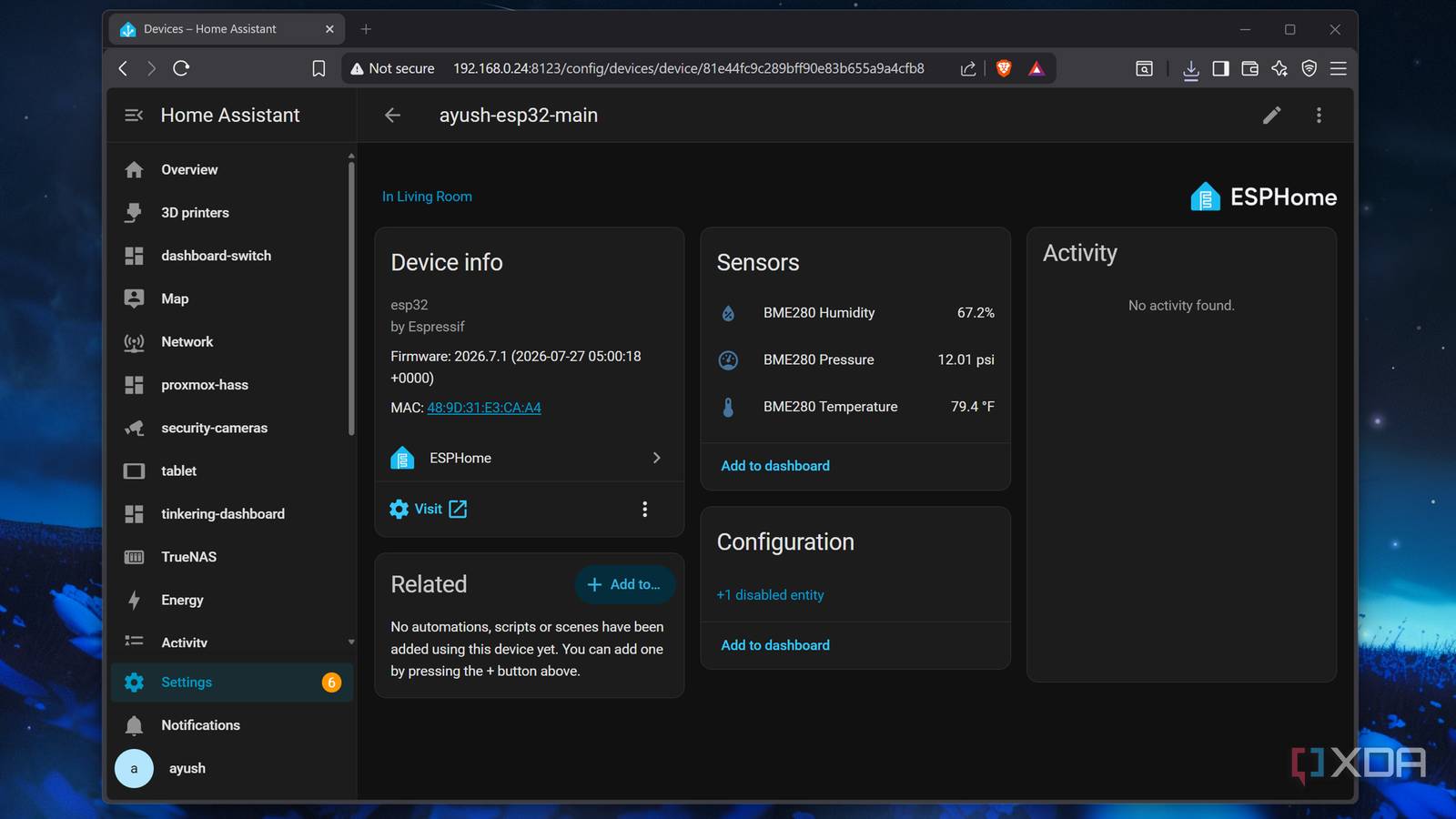The image size is (1456, 819).
Task: Click Add to... in the Related card
Action: 625,584
